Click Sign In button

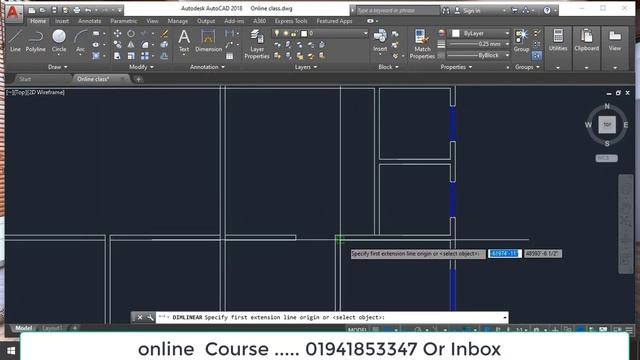point(472,11)
